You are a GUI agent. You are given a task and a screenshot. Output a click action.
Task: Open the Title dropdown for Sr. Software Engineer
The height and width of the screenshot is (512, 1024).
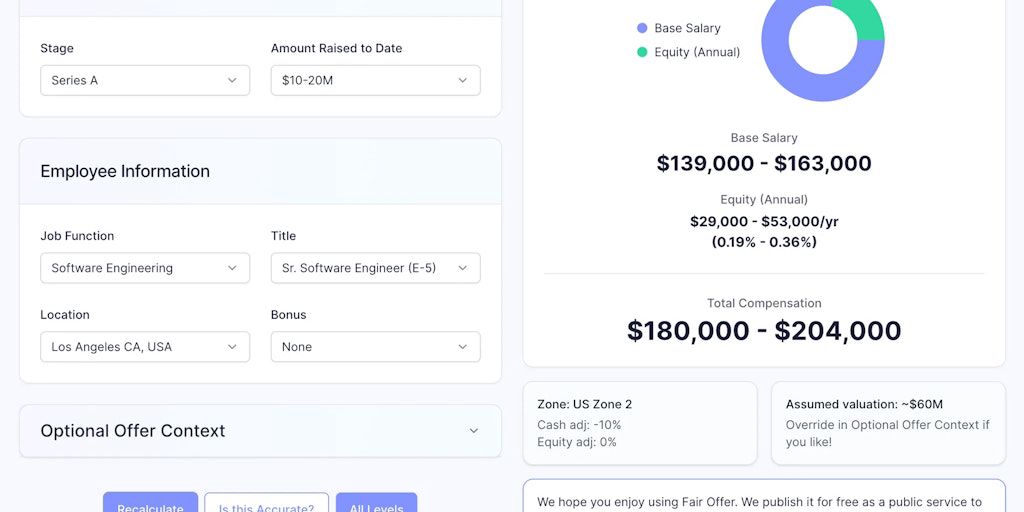point(375,268)
